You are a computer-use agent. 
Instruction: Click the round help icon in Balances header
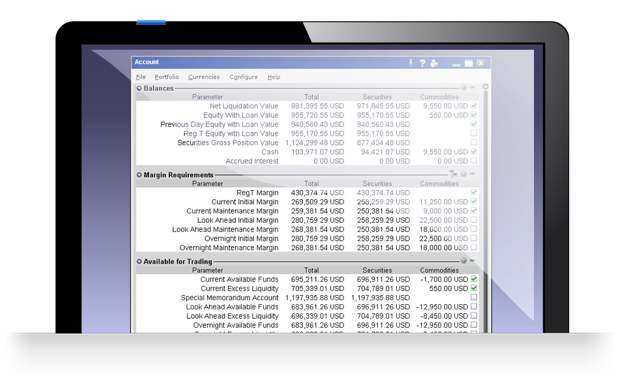pos(464,87)
